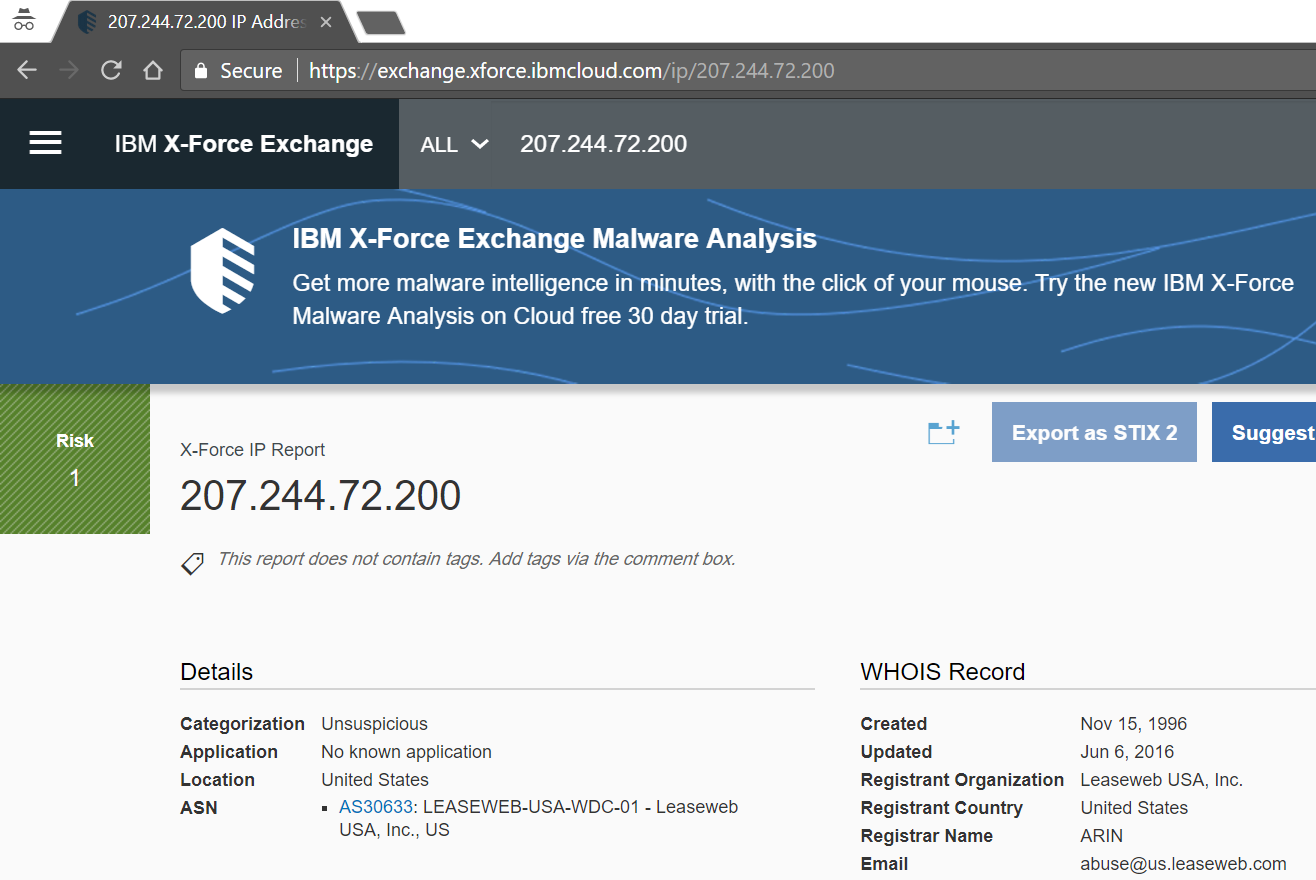Reload the page
Image resolution: width=1316 pixels, height=880 pixels.
click(111, 70)
